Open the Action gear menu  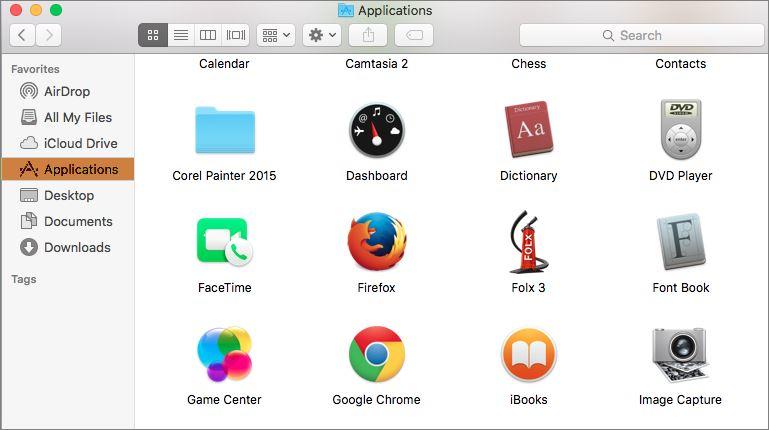point(322,35)
